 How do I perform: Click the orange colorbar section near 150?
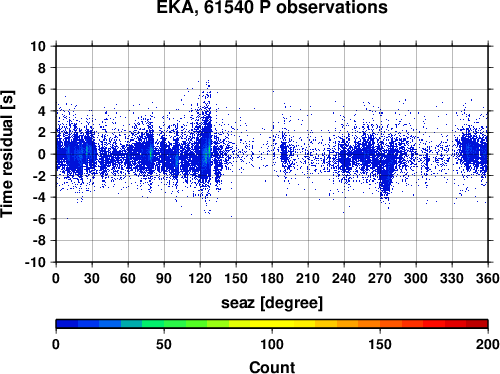[x=380, y=324]
